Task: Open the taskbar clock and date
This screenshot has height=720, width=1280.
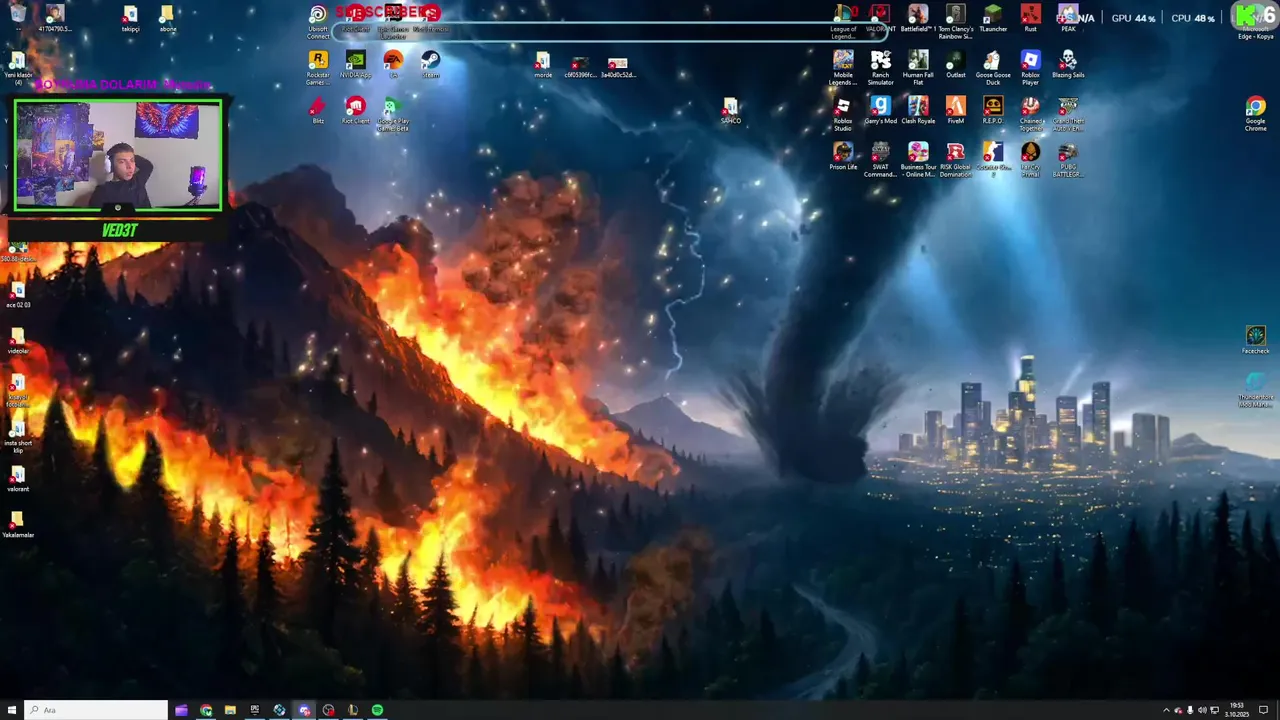Action: point(1237,710)
